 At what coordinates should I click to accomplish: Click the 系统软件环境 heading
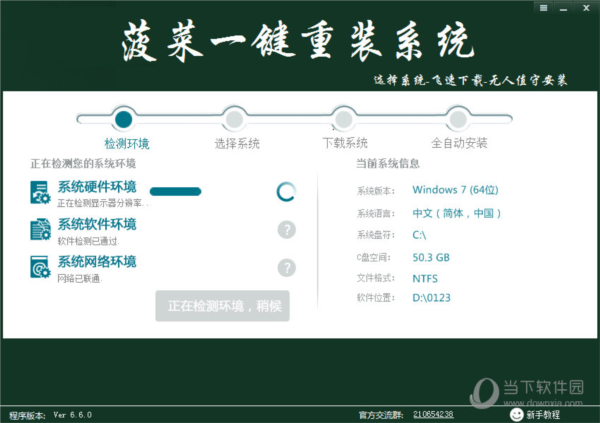click(x=97, y=224)
